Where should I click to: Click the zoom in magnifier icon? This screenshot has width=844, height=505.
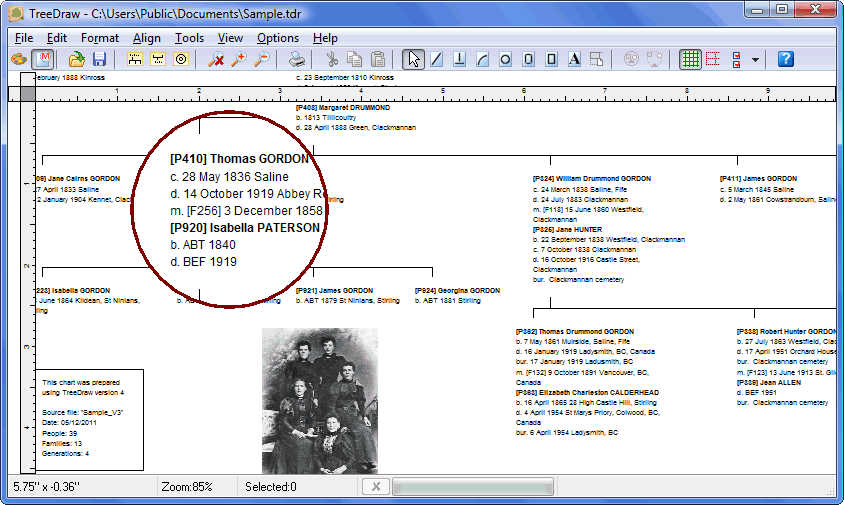click(238, 59)
